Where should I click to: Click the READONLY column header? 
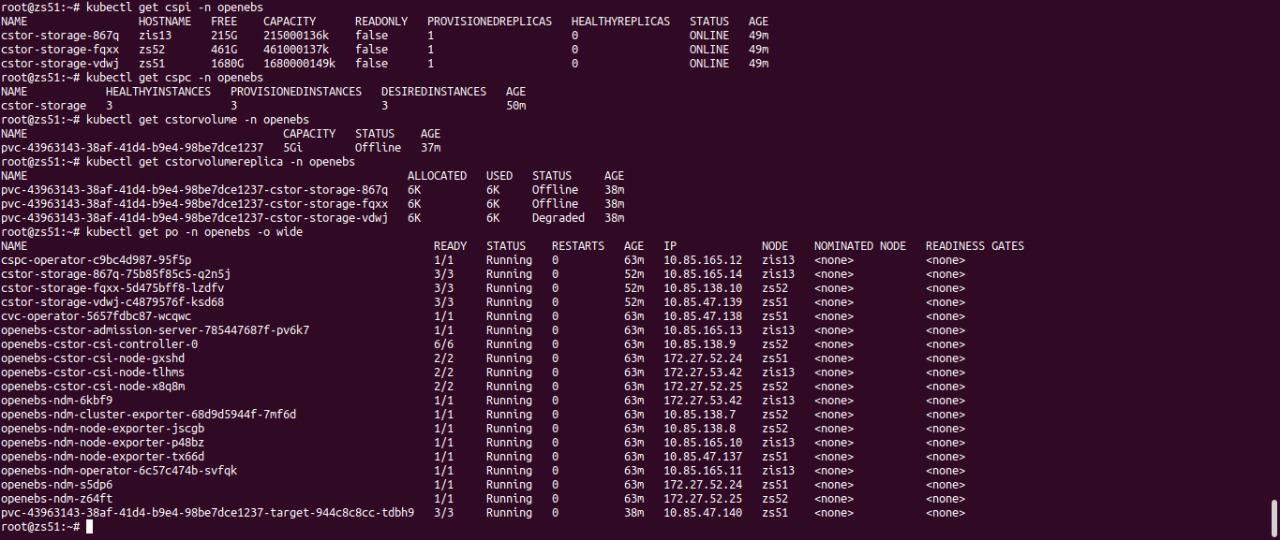(382, 21)
